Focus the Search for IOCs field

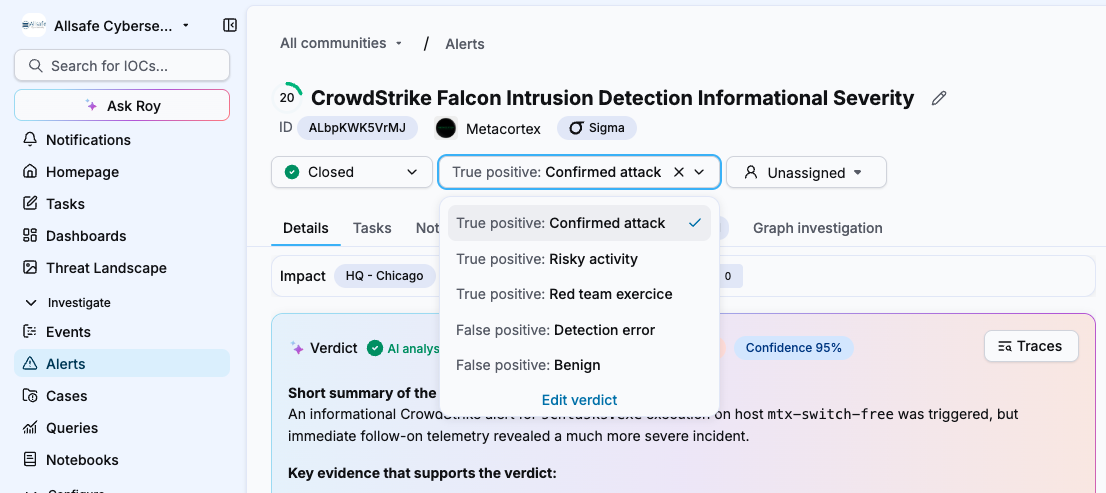[x=122, y=66]
